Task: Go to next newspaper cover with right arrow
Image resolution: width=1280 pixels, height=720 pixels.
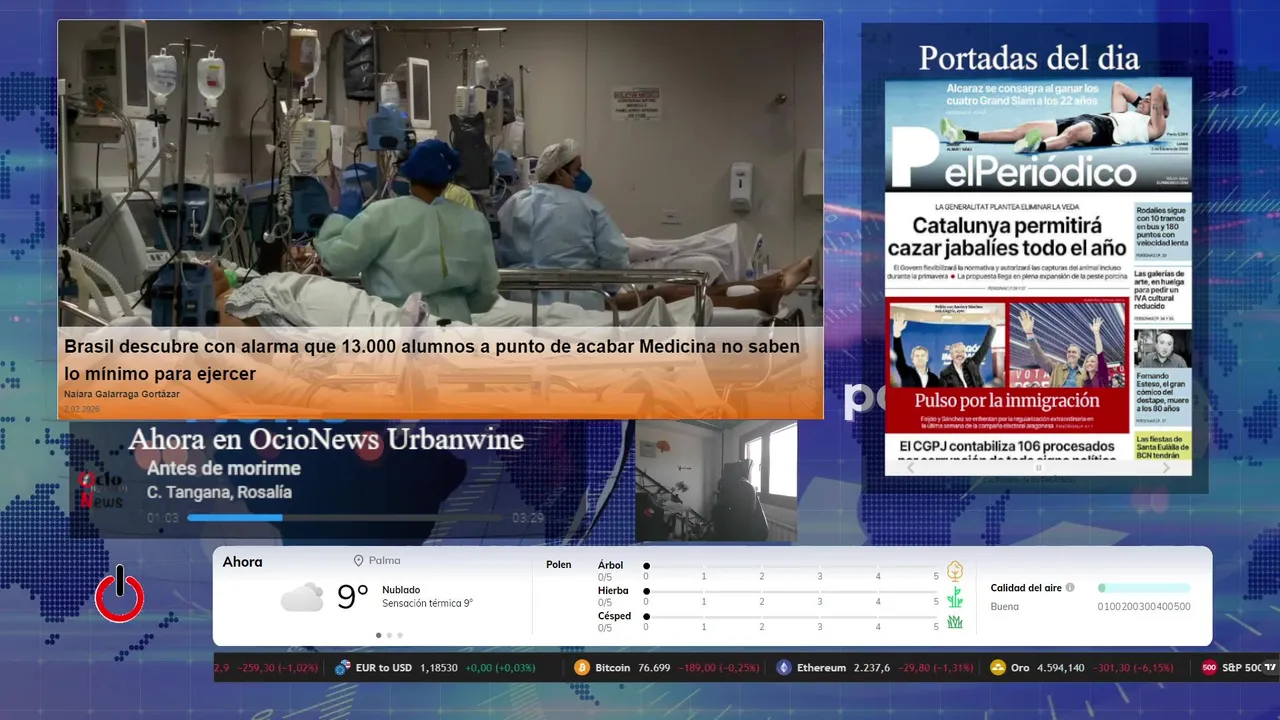Action: click(x=1166, y=467)
